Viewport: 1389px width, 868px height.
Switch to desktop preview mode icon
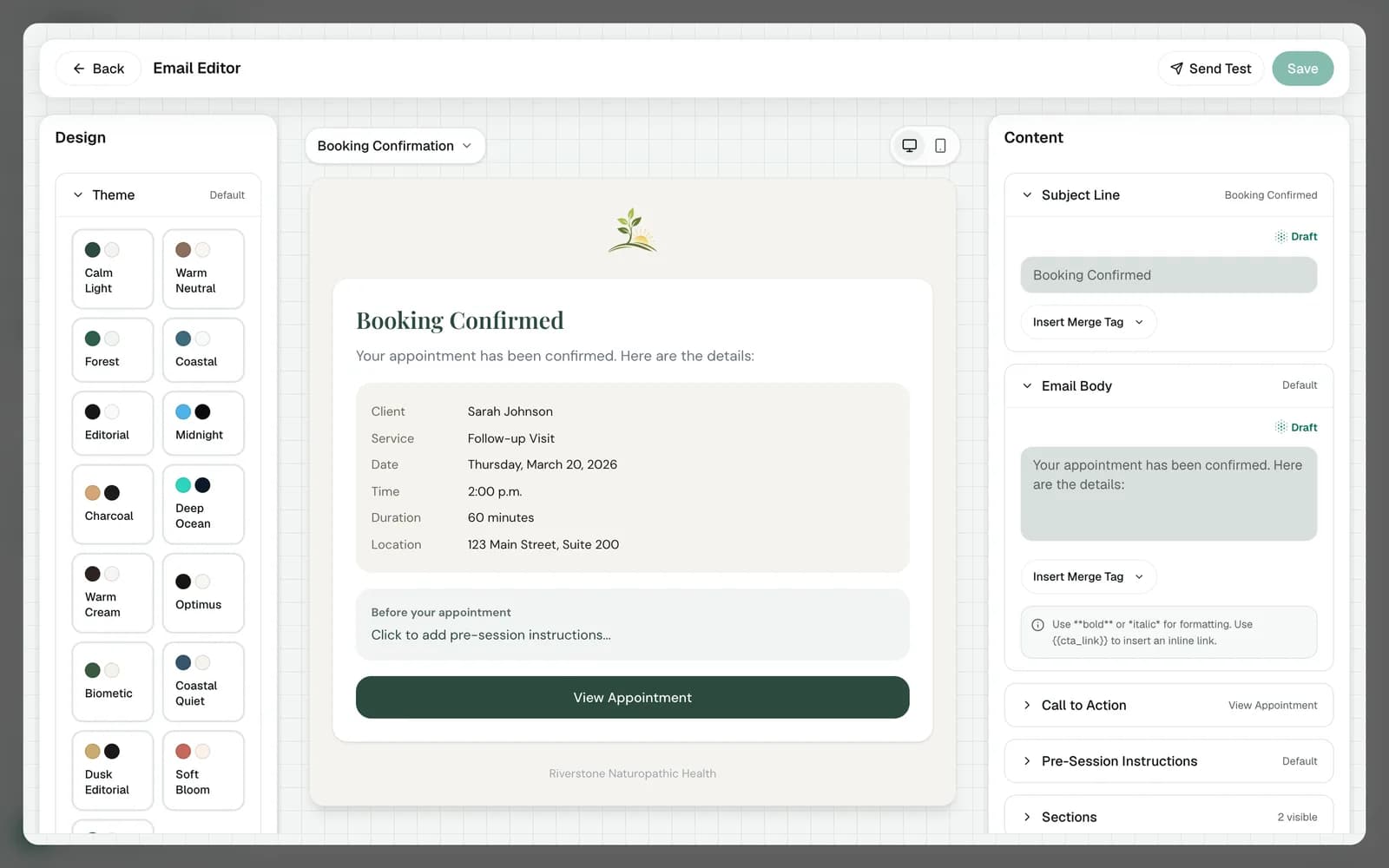[909, 146]
